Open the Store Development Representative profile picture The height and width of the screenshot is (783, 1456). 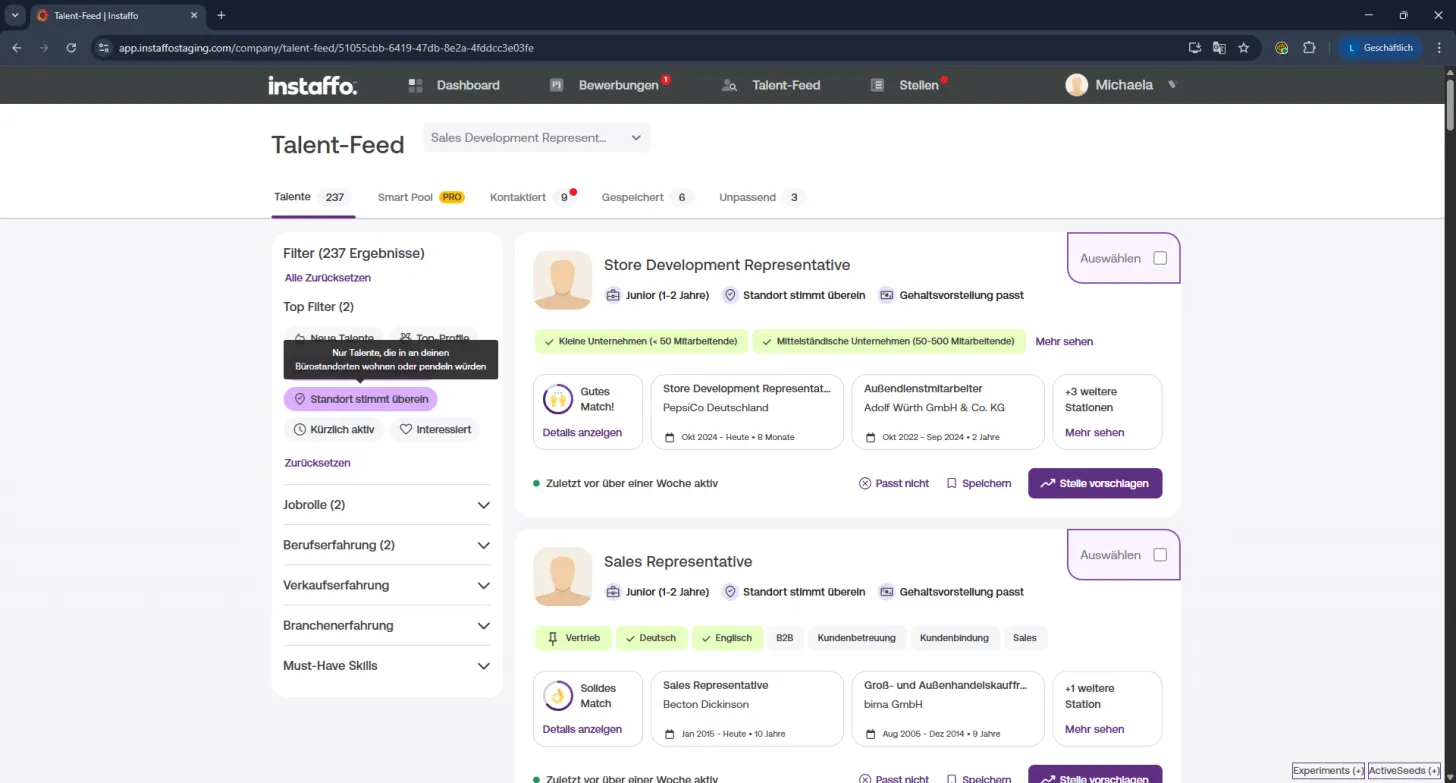click(562, 280)
